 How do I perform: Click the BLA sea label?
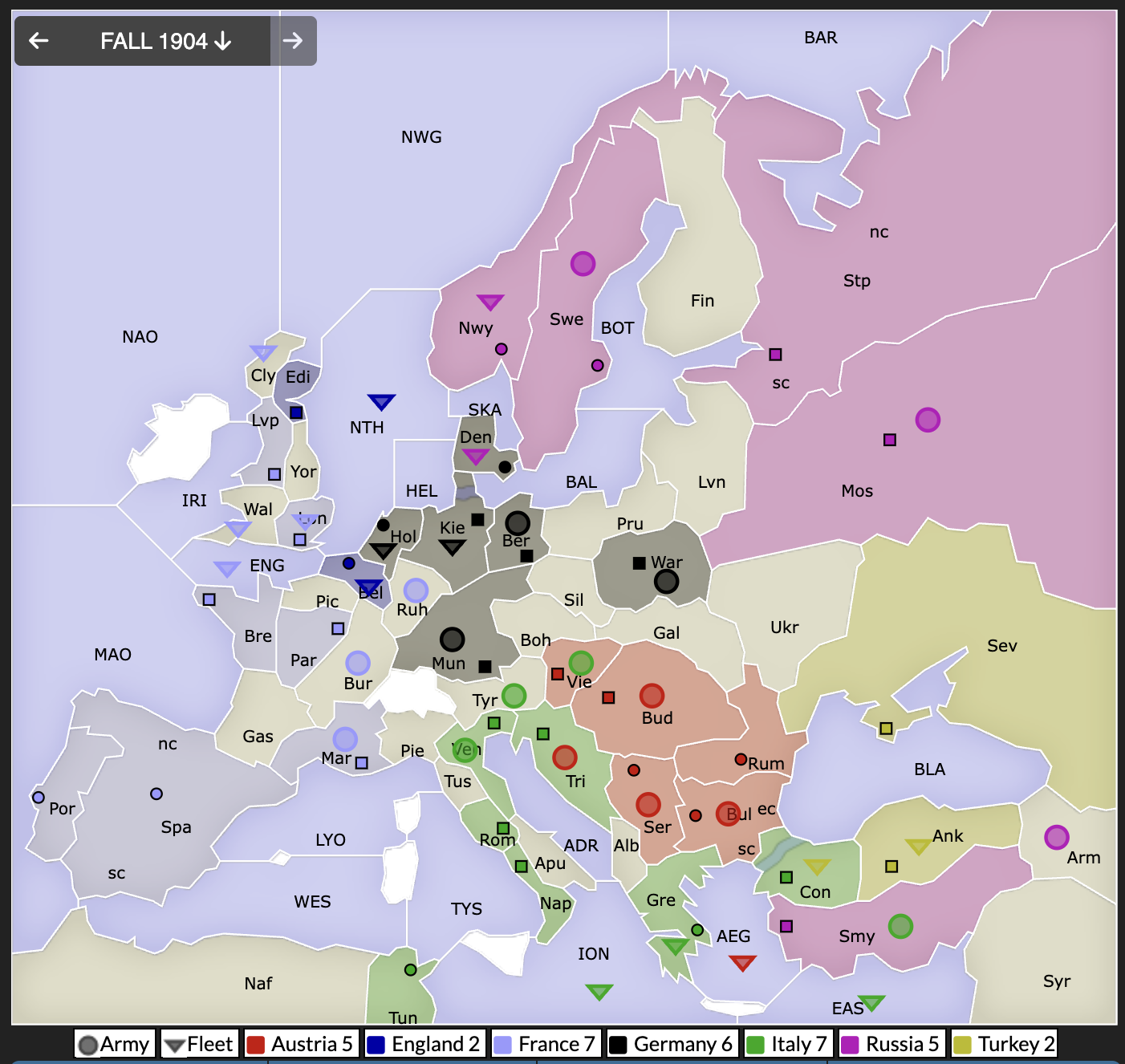pyautogui.click(x=929, y=770)
